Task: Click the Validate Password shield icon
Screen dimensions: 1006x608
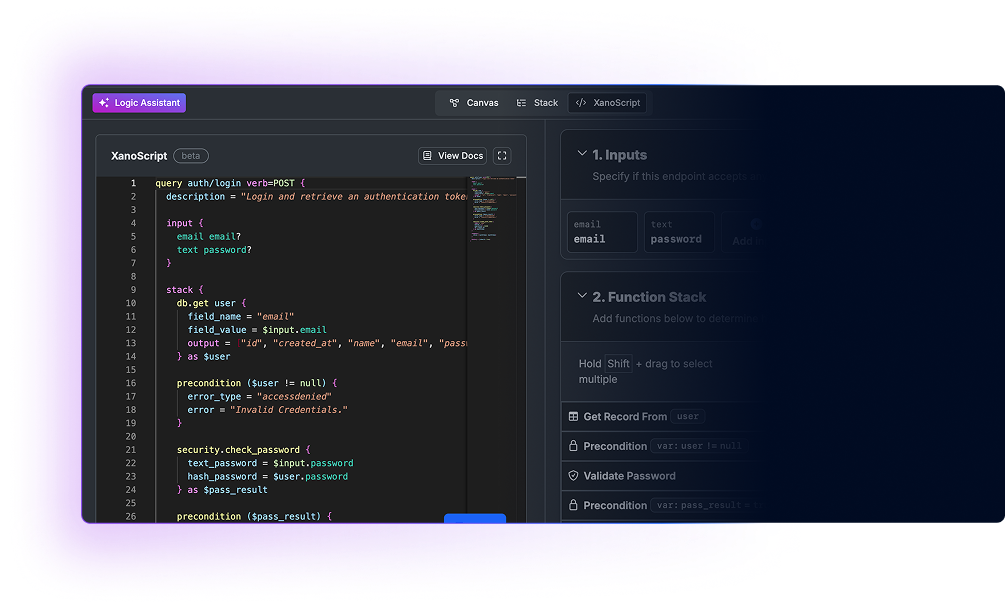Action: pyautogui.click(x=574, y=476)
